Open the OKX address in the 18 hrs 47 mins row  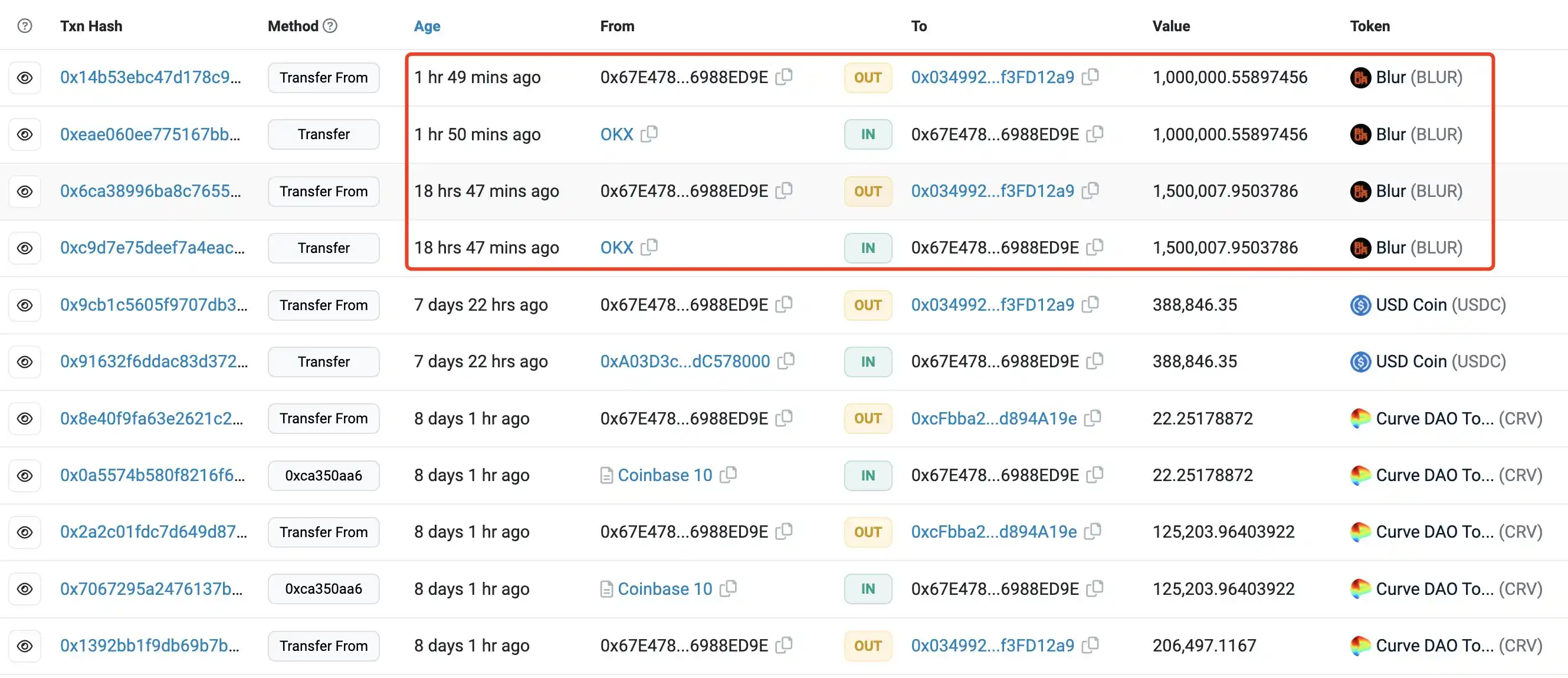[x=616, y=248]
